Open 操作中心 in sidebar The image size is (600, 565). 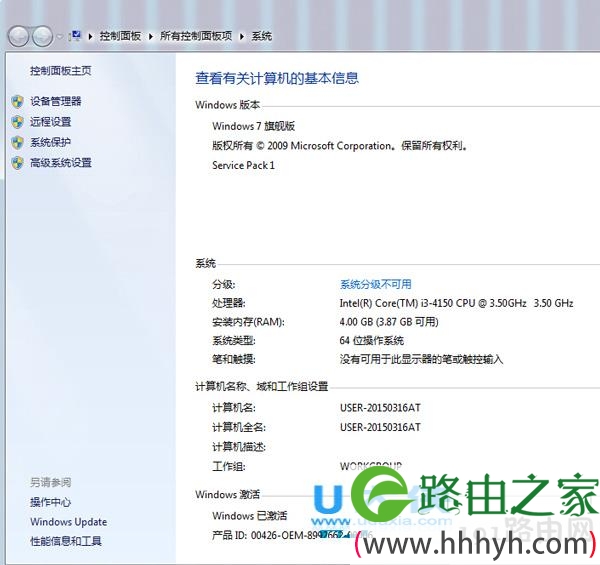(x=51, y=502)
